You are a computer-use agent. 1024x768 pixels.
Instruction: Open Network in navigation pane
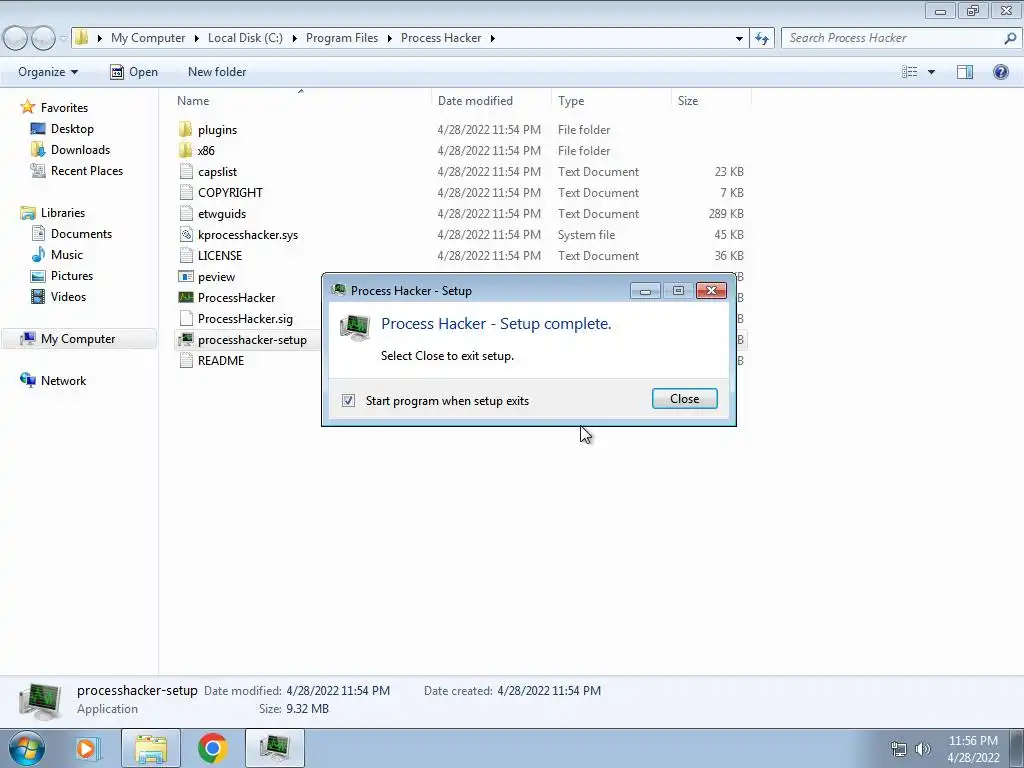click(x=63, y=380)
